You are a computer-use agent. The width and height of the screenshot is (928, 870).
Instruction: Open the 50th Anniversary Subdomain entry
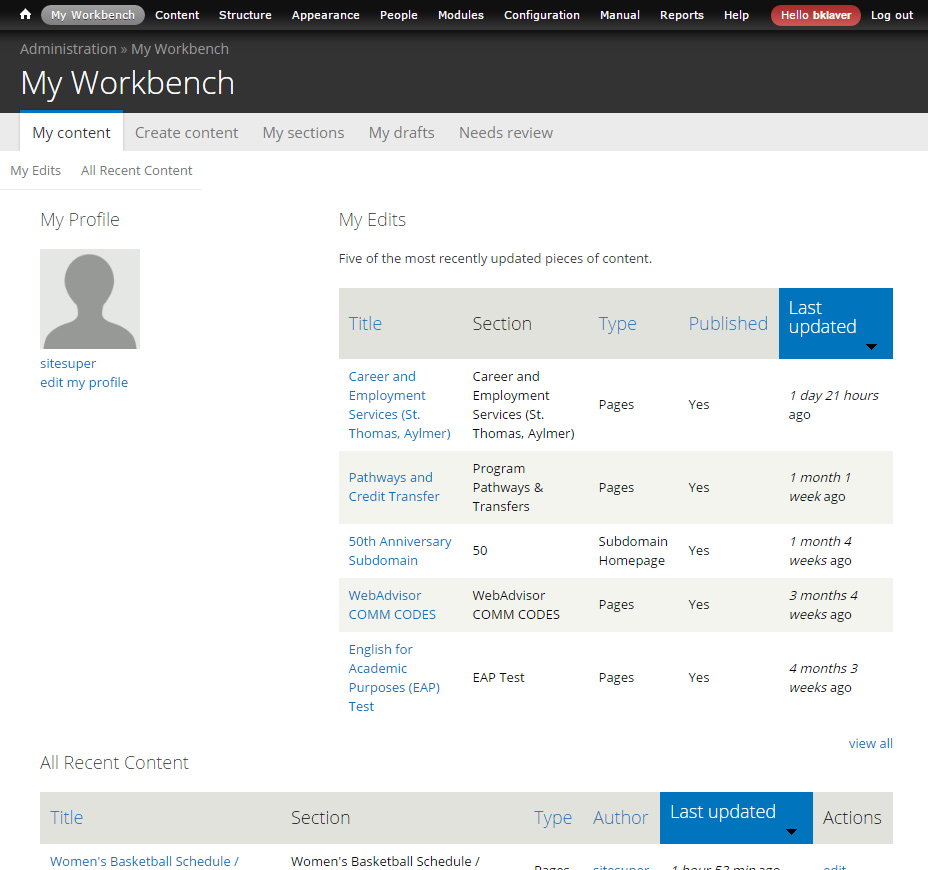click(x=400, y=550)
